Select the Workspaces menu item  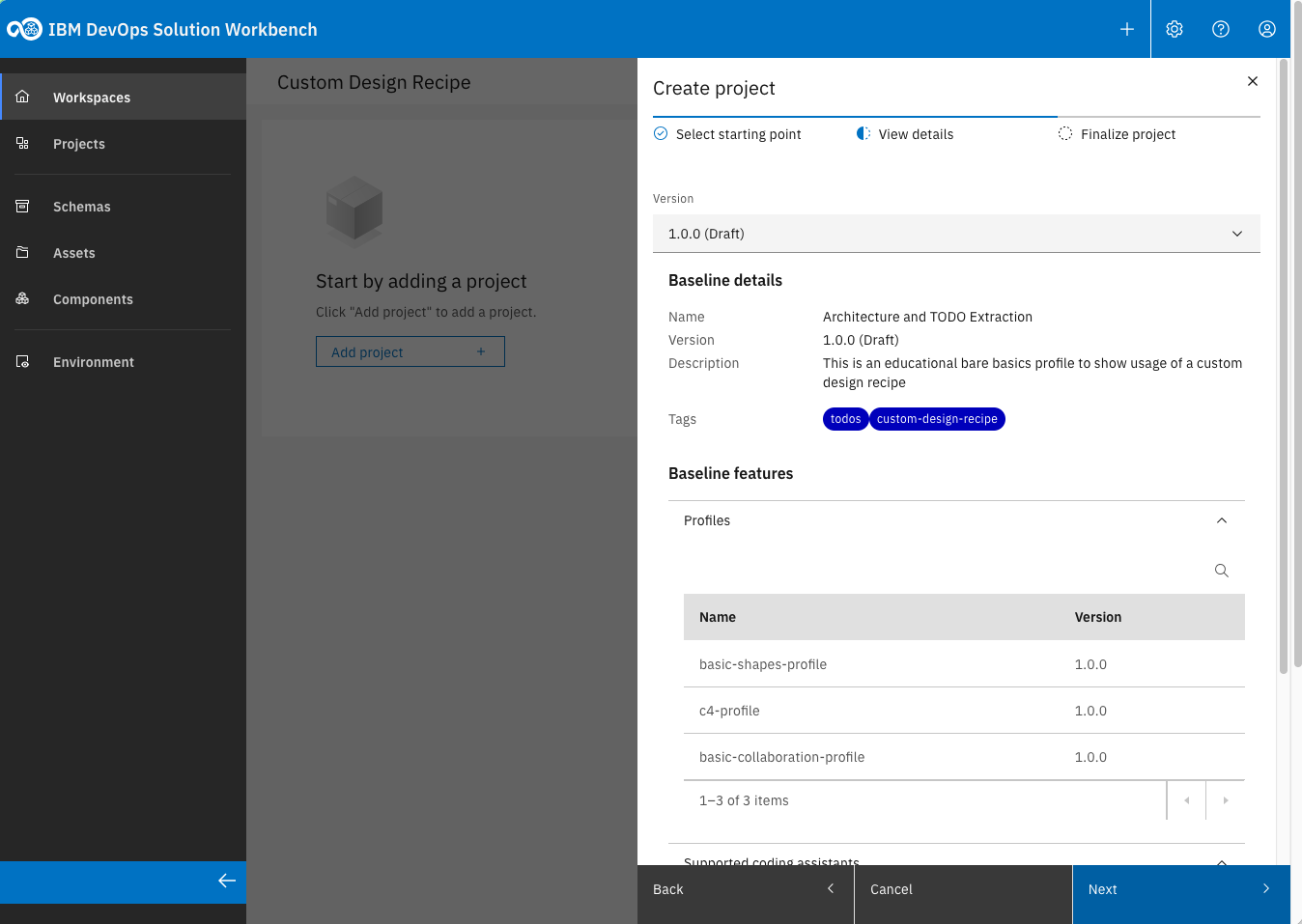[124, 97]
